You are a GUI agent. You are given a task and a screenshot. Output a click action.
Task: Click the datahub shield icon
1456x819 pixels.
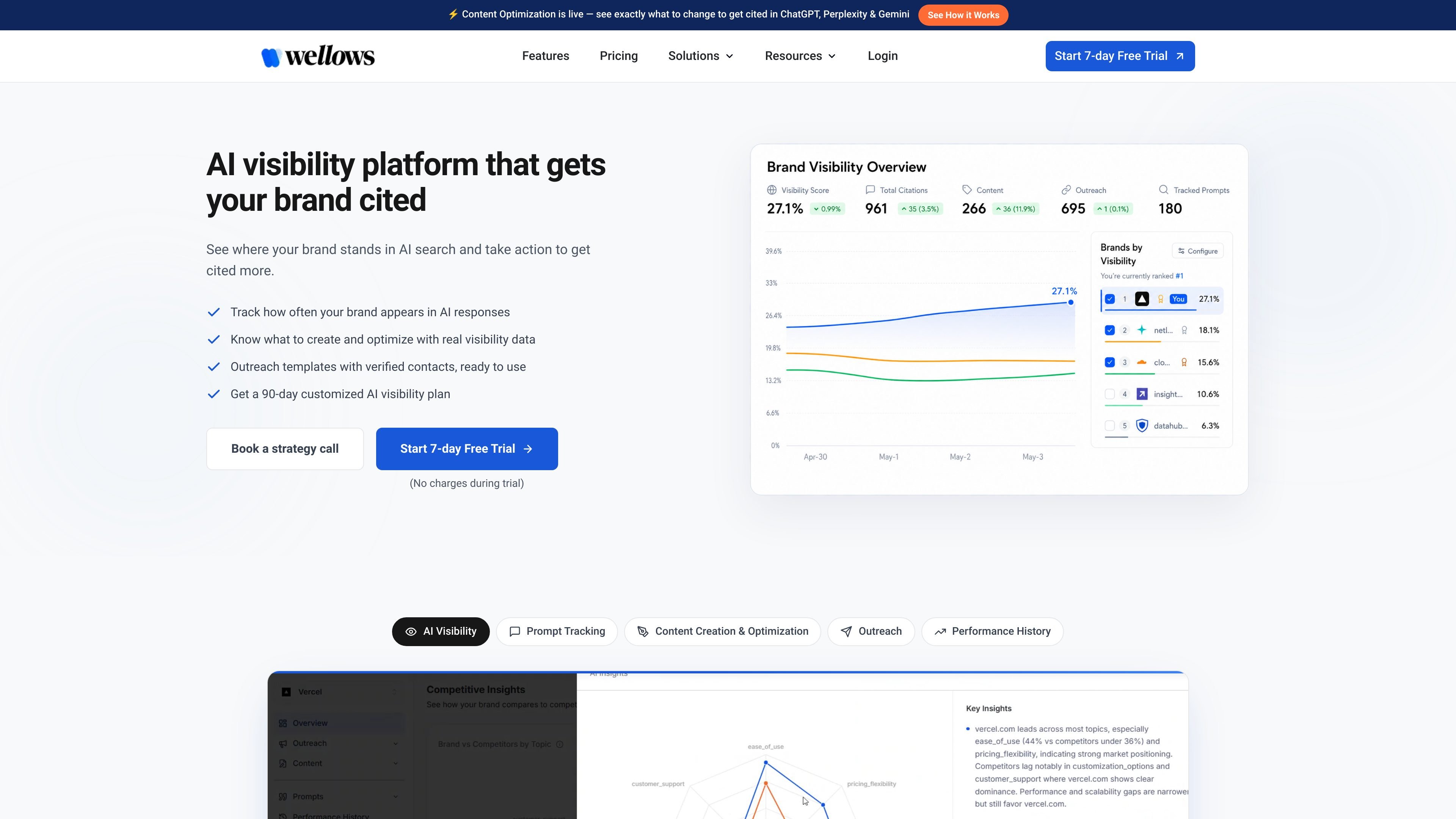[x=1142, y=425]
